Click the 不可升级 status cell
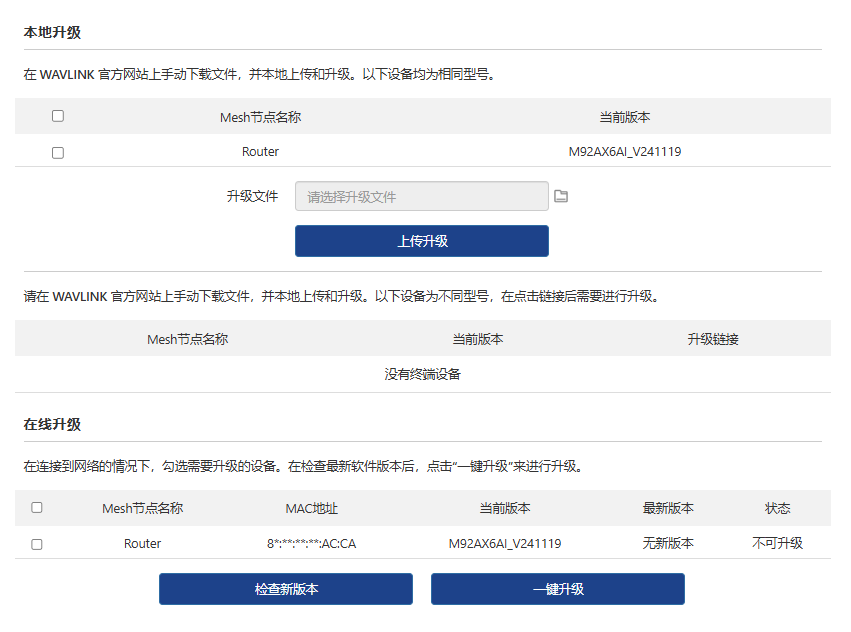 point(777,544)
